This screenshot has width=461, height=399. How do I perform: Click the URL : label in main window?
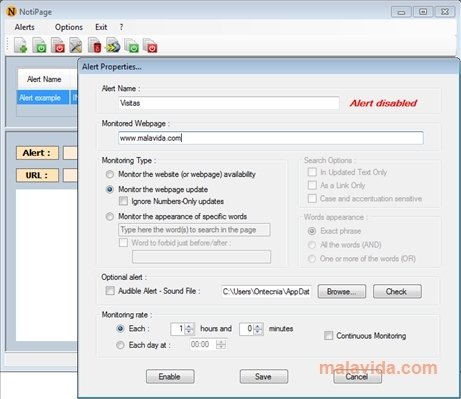[37, 175]
